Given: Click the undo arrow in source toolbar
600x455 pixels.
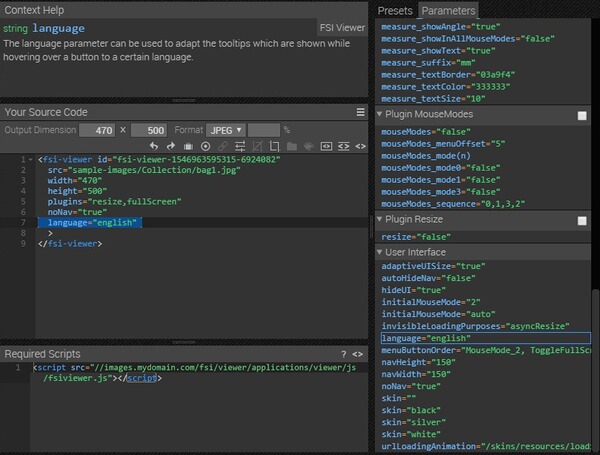Looking at the screenshot, I should [154, 147].
